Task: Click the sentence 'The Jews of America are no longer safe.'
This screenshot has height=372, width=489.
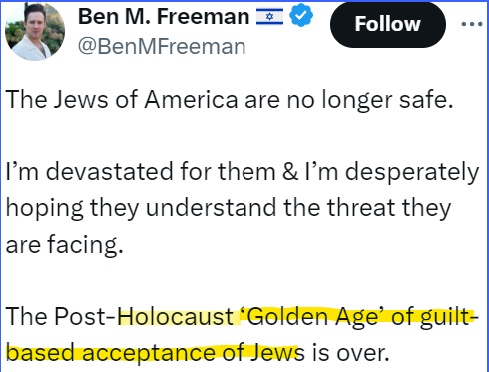Action: 230,100
